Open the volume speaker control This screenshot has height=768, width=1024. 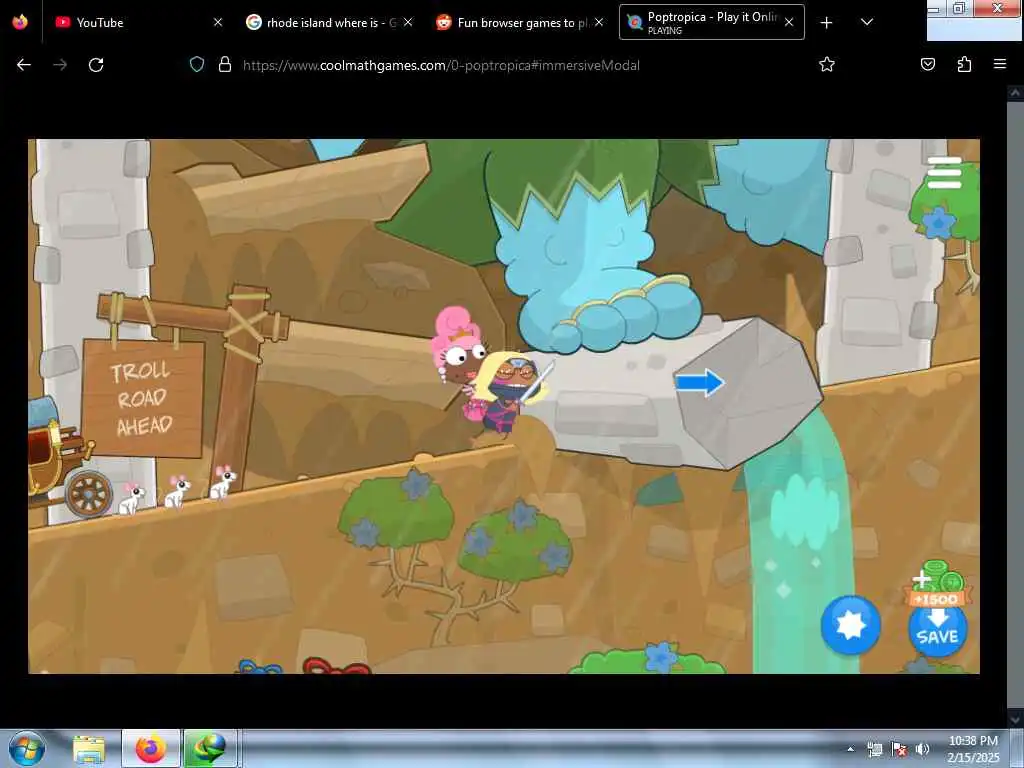tap(922, 750)
